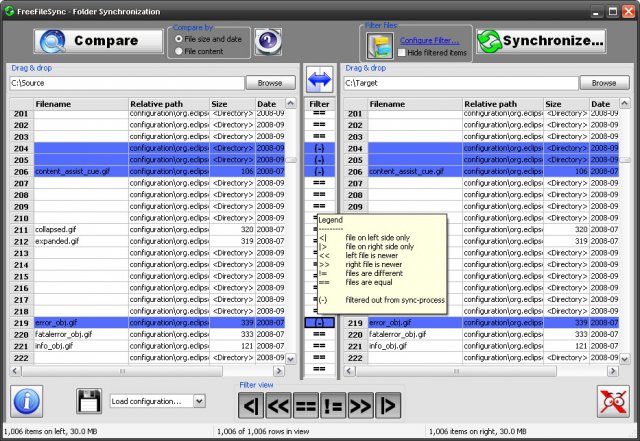Sort right grid by Filename header

pos(415,104)
